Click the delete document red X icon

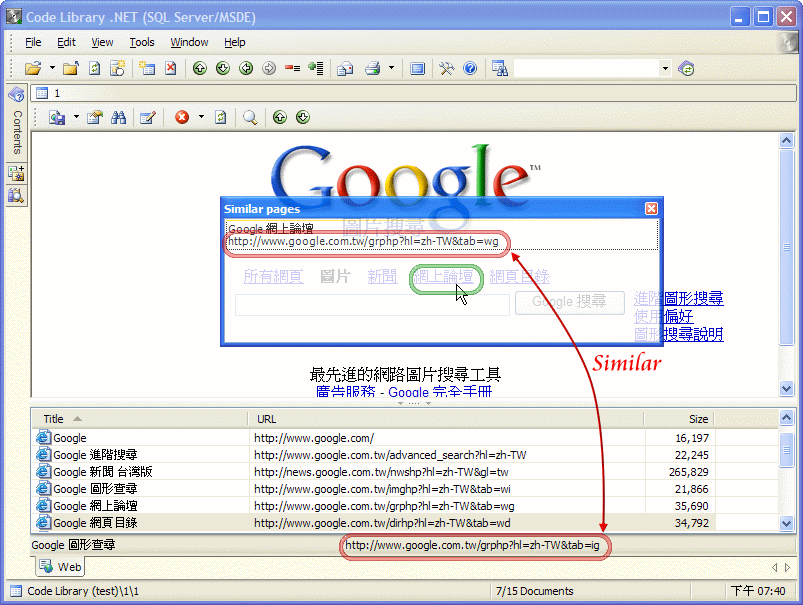click(171, 68)
